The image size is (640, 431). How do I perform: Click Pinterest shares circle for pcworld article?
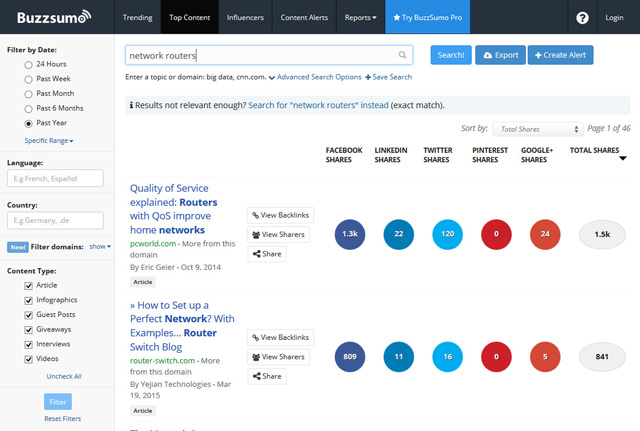pos(496,234)
